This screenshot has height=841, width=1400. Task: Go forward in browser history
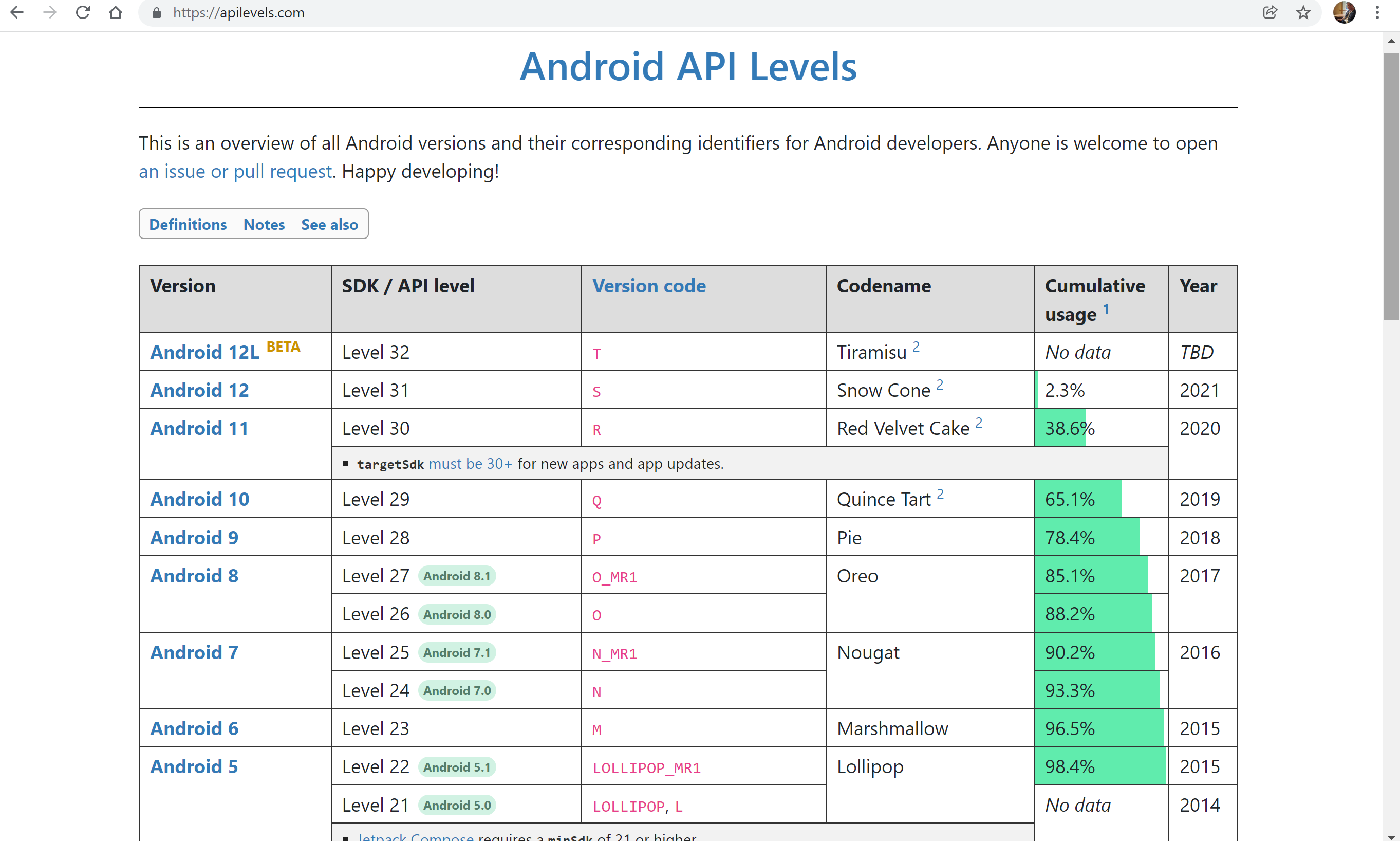(x=50, y=12)
